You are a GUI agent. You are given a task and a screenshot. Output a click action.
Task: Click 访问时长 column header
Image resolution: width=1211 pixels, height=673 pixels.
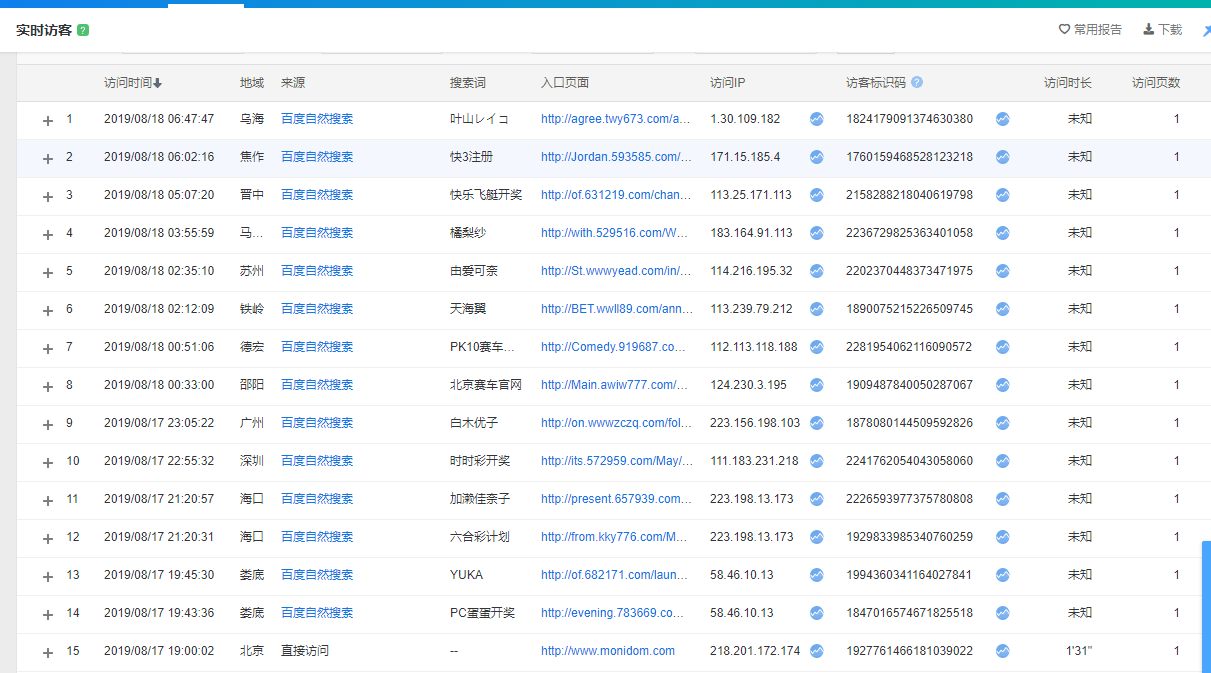1068,83
